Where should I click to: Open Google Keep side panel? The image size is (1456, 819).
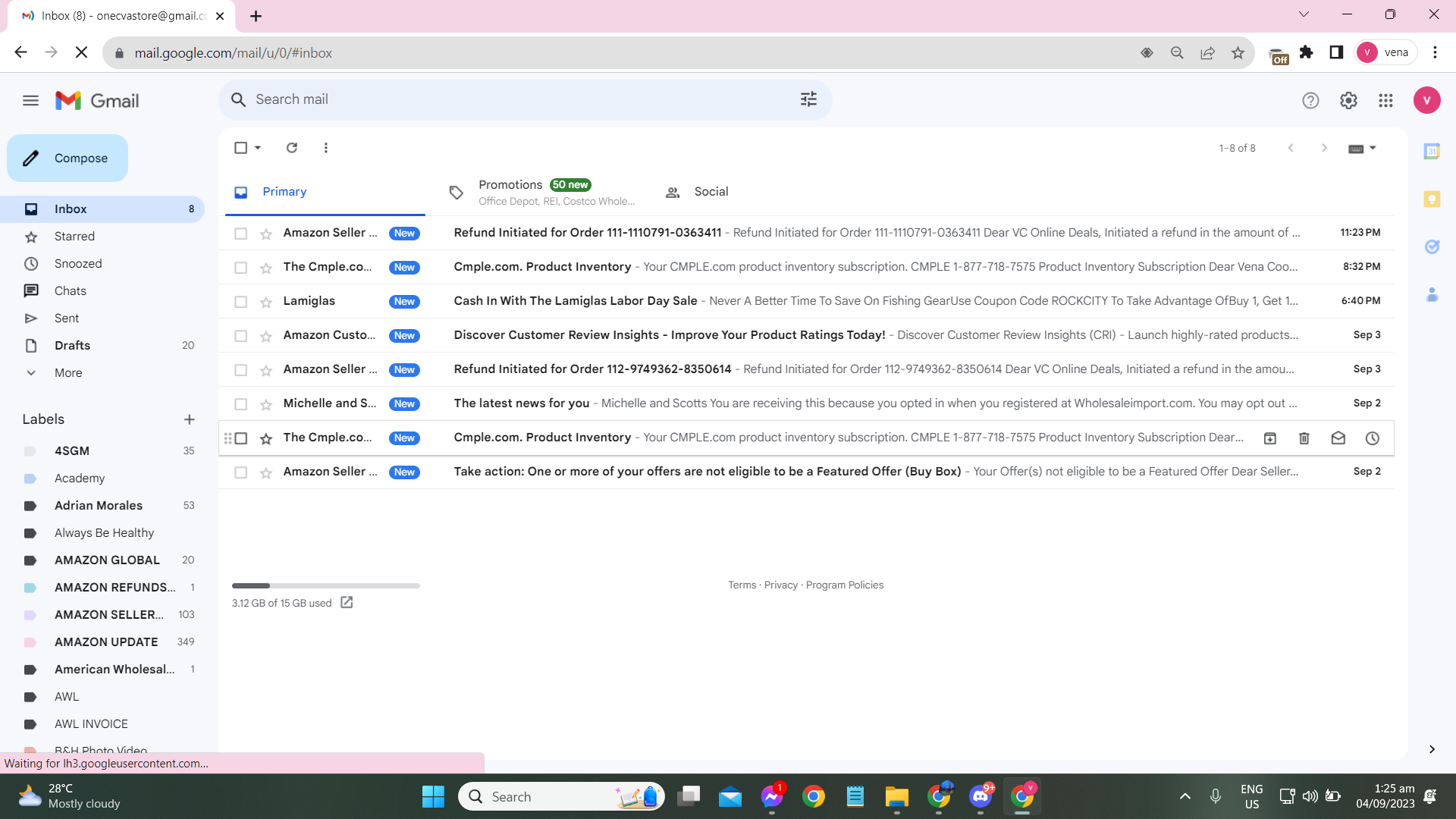point(1432,199)
